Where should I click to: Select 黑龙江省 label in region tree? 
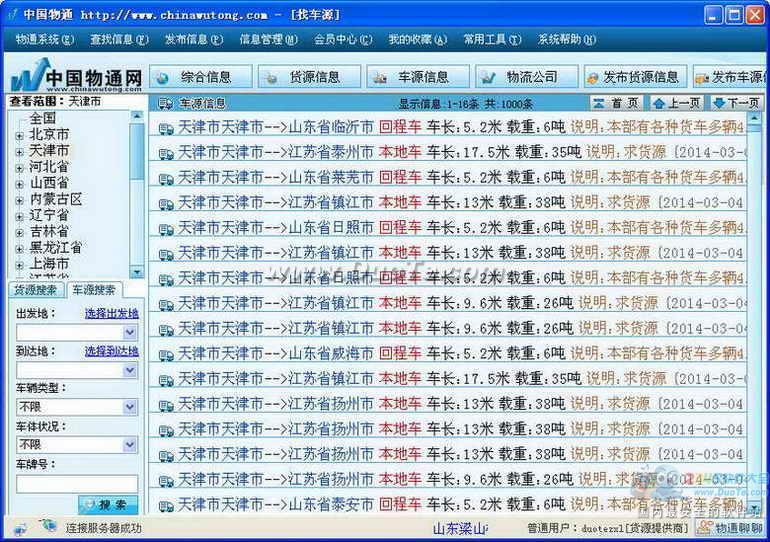click(x=55, y=247)
